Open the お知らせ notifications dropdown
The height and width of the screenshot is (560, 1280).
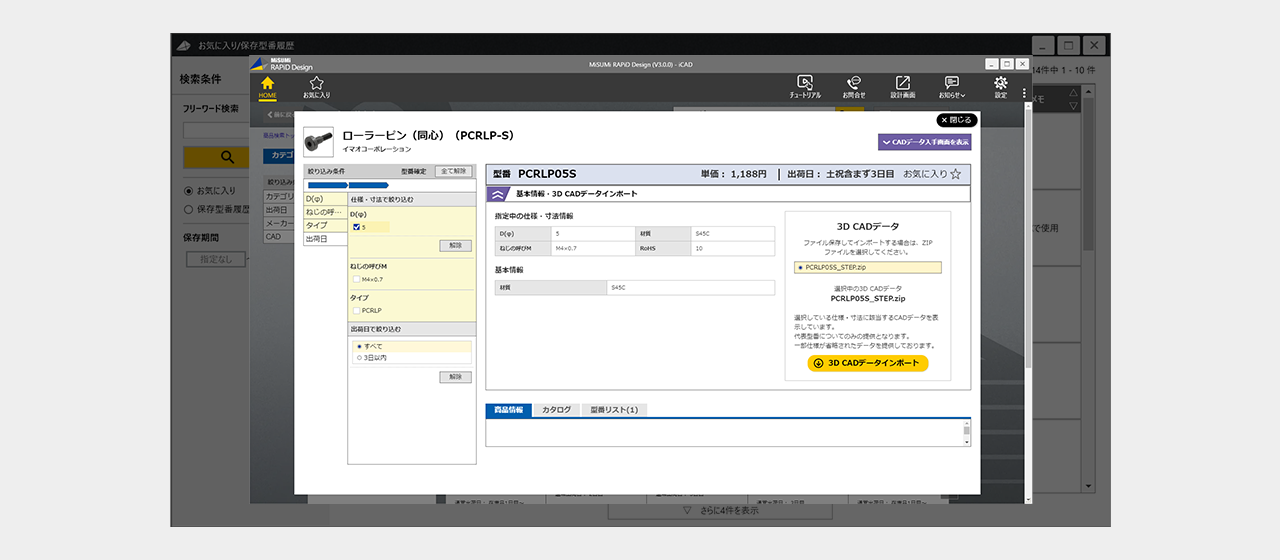point(951,84)
